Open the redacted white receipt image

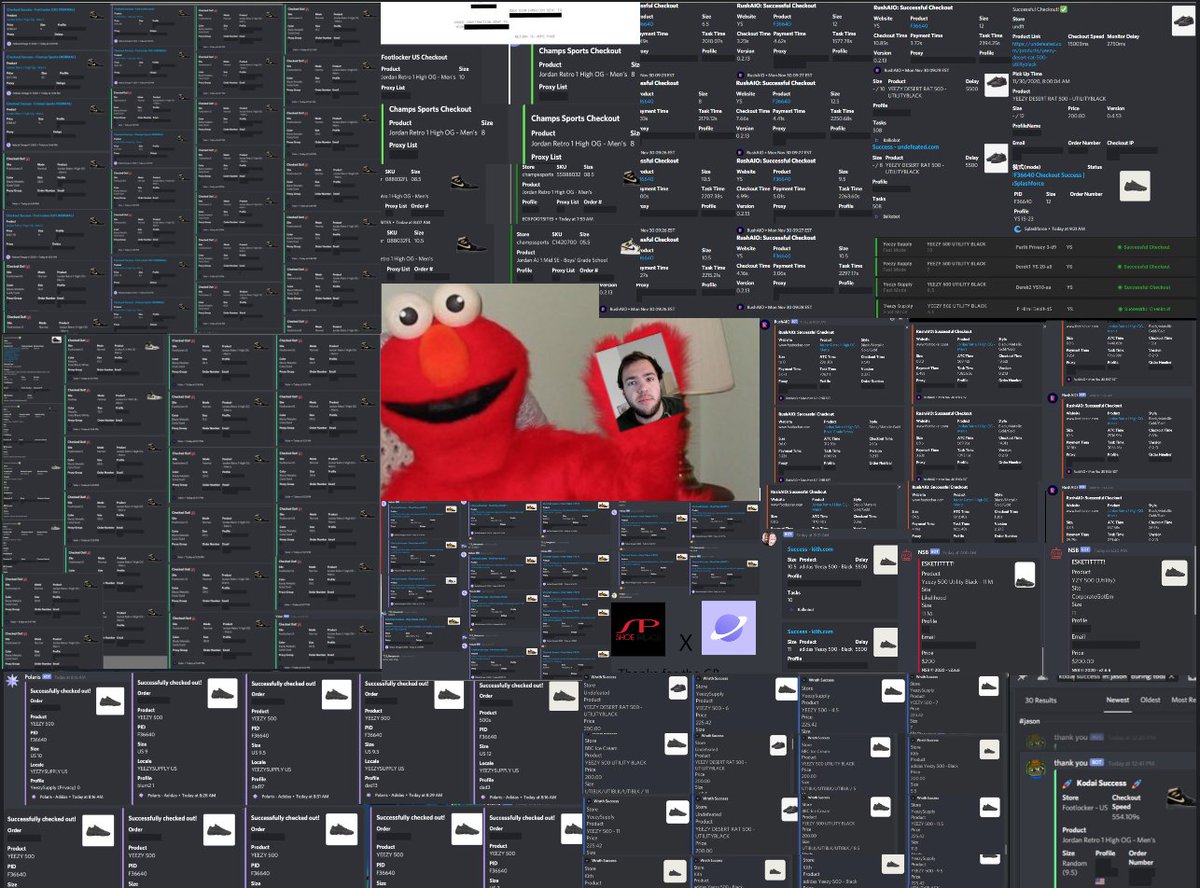[x=510, y=22]
